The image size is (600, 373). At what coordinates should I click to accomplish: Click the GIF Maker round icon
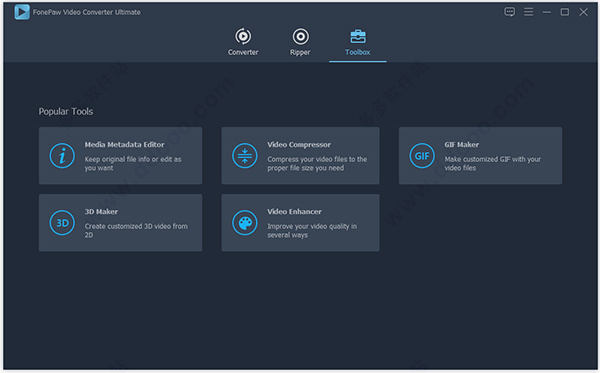coord(422,156)
